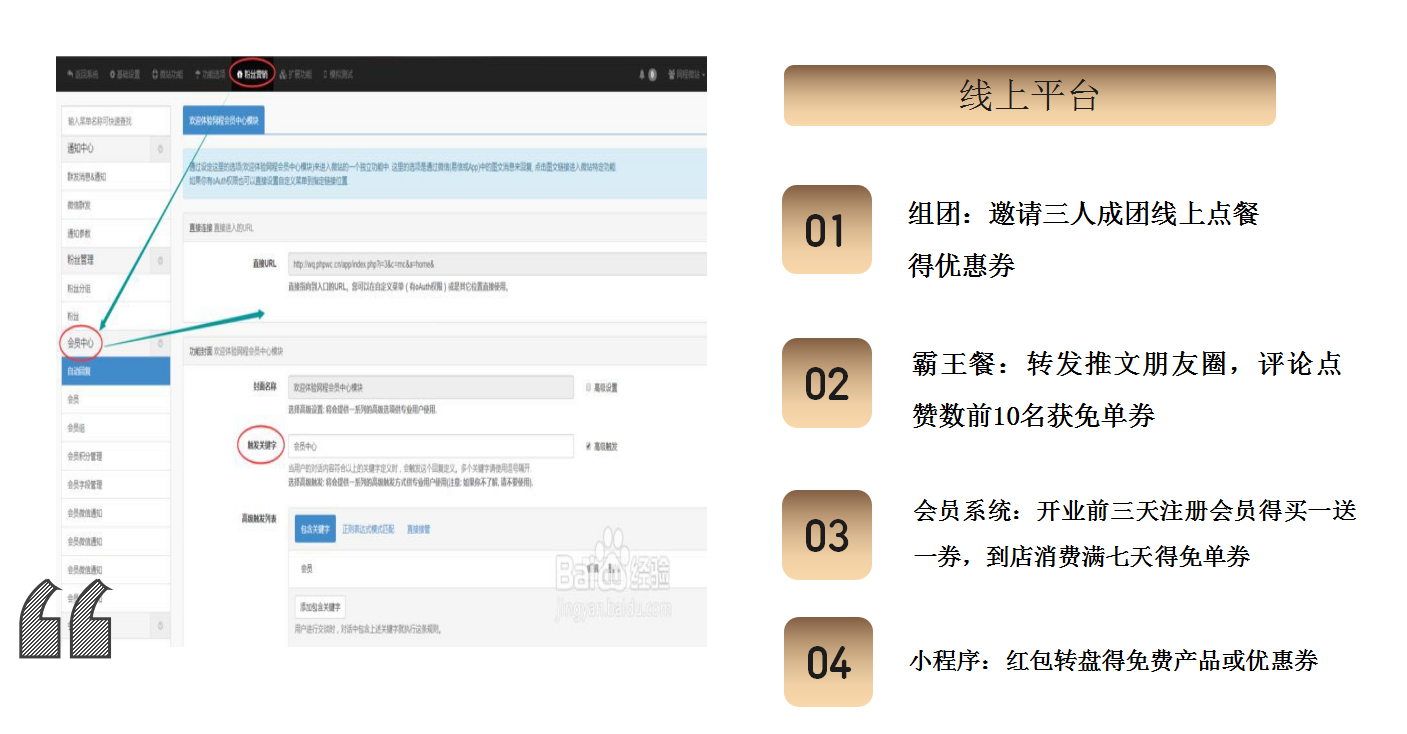Select the 包含关键字 tab

315,529
